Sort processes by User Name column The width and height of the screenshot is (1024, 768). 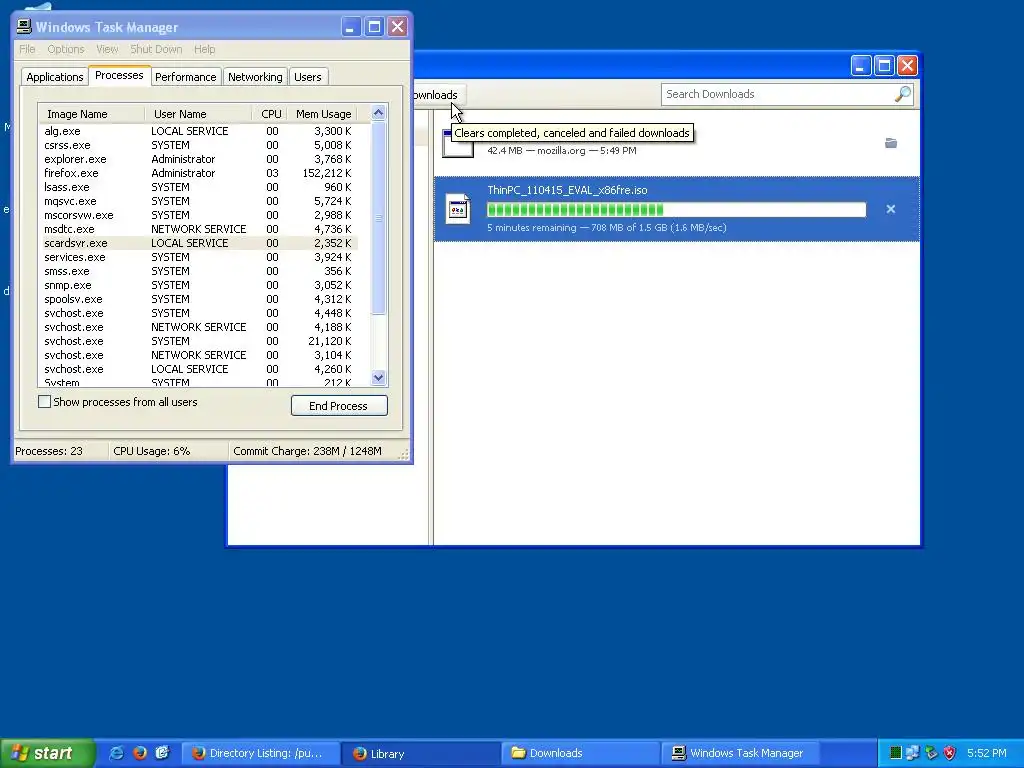198,114
